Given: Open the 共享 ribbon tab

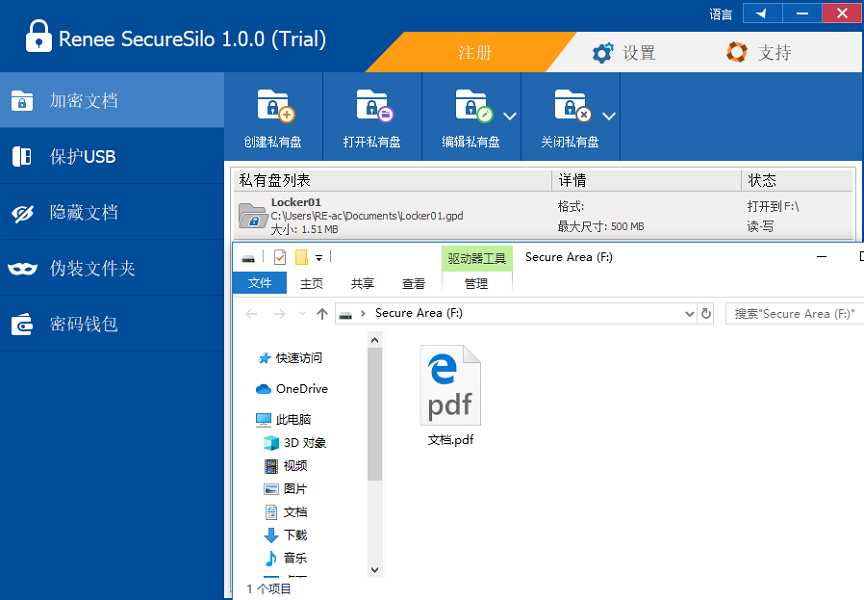Looking at the screenshot, I should tap(362, 283).
